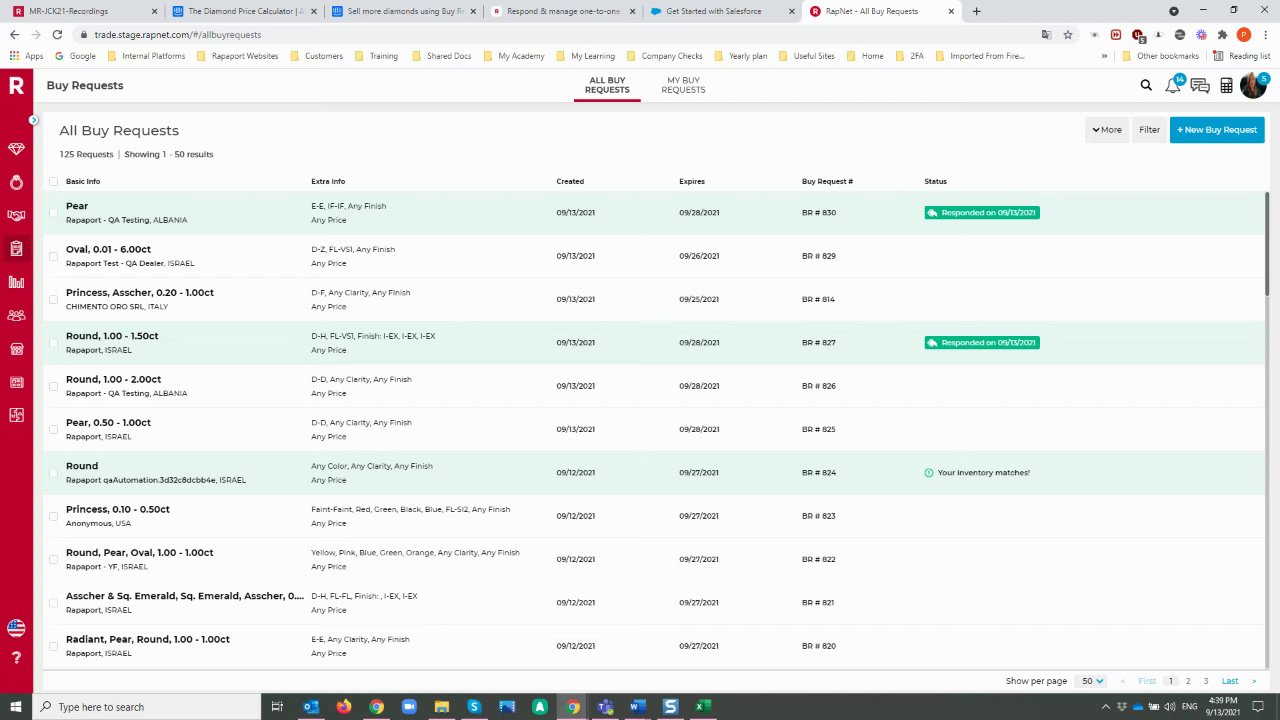Jump to the Last page
1280x720 pixels.
[x=1230, y=681]
